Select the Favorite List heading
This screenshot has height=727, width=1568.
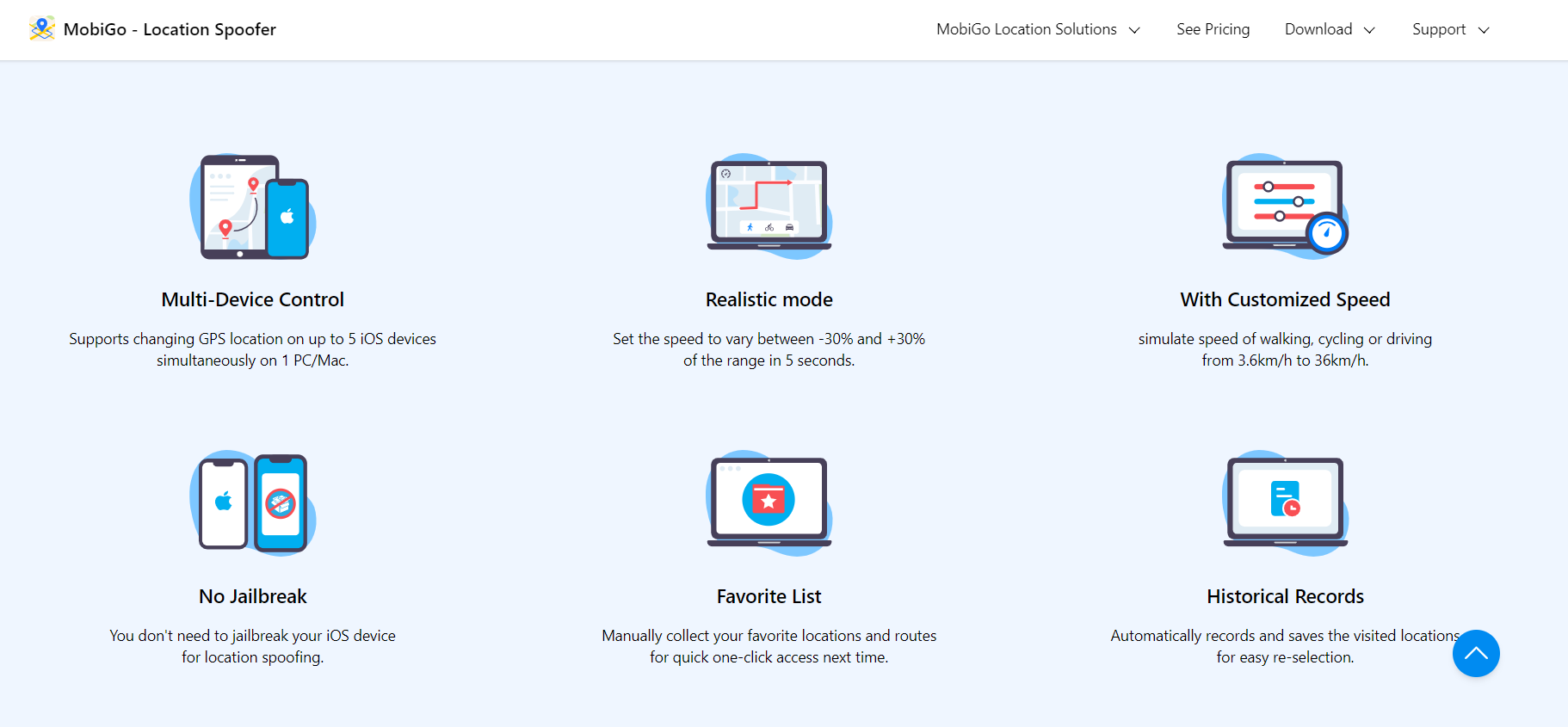769,596
